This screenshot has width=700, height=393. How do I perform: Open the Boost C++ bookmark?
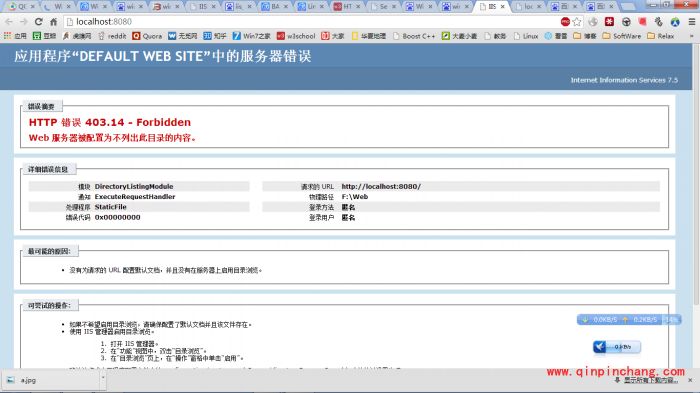click(x=414, y=36)
